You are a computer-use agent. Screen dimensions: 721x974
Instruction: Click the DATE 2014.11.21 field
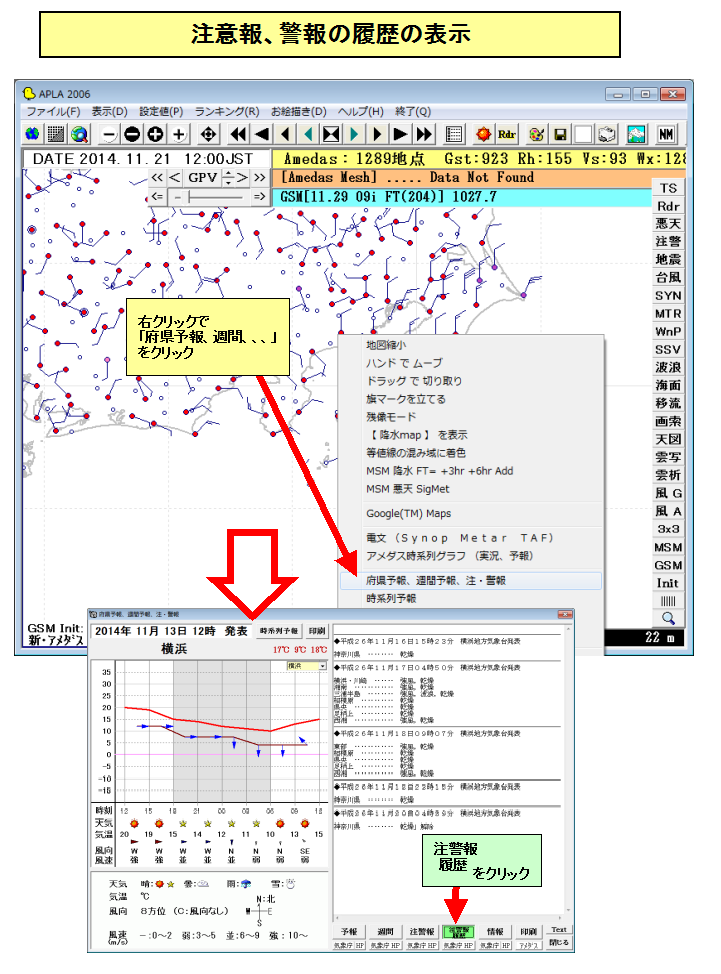[x=147, y=159]
